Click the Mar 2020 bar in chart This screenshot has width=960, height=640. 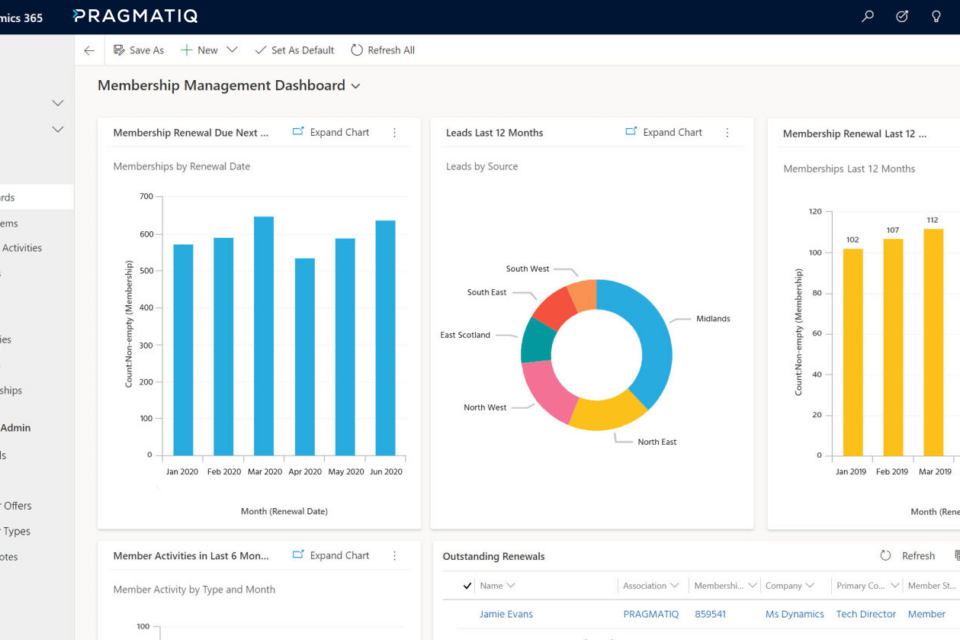(x=264, y=336)
